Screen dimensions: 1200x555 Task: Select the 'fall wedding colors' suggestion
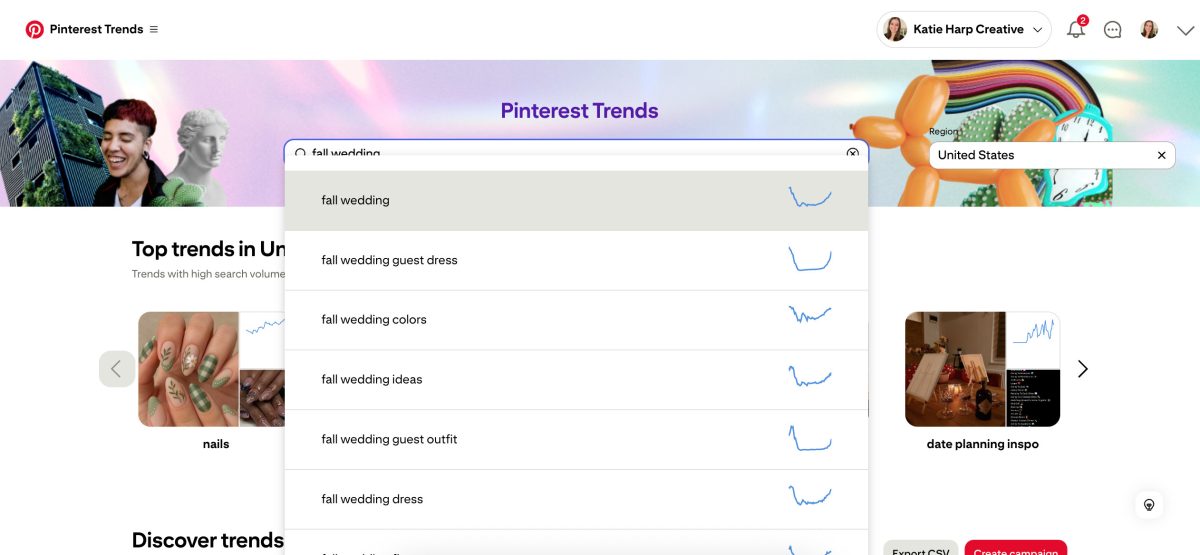tap(576, 320)
